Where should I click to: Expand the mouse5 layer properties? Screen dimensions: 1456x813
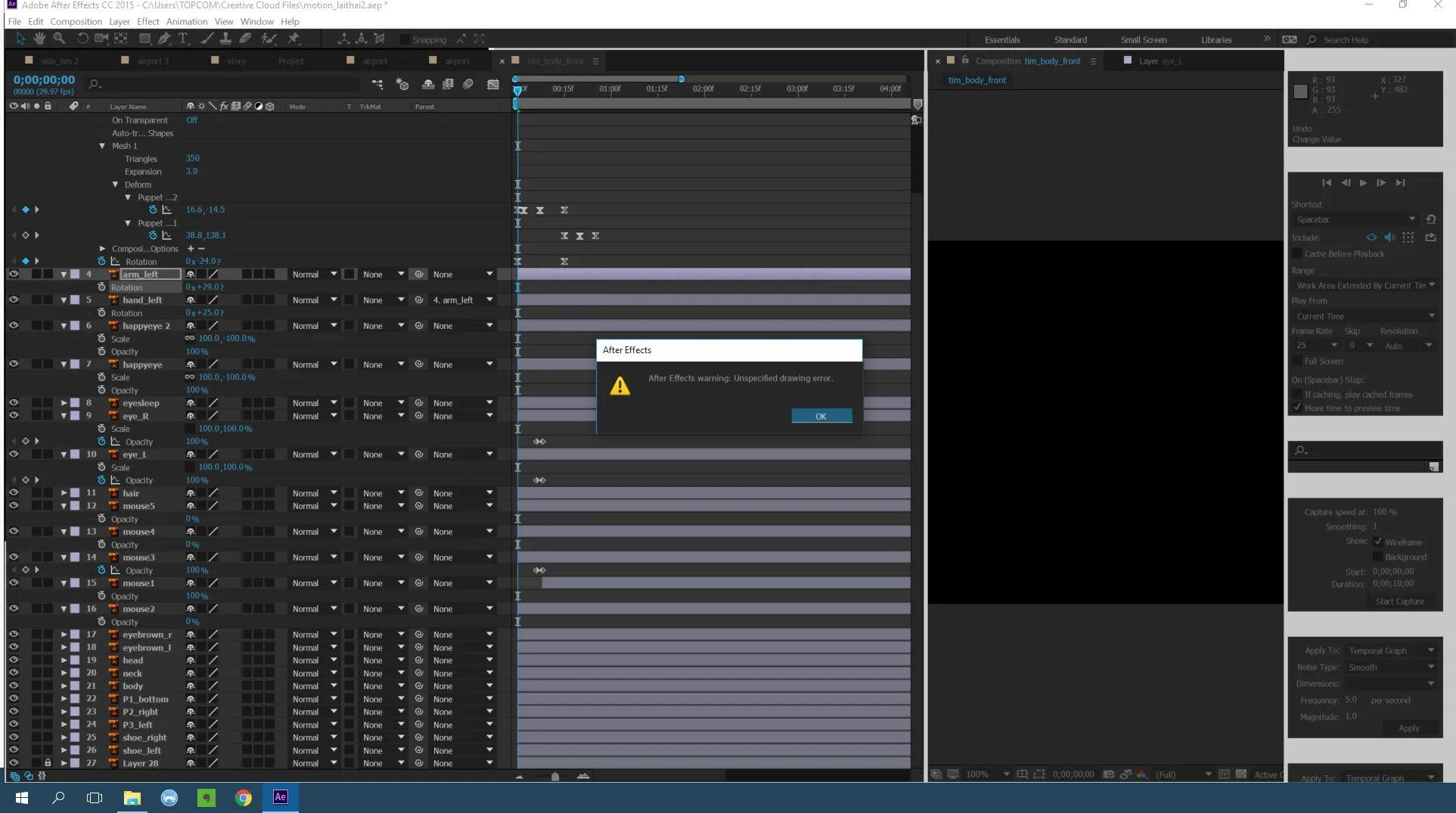point(64,505)
